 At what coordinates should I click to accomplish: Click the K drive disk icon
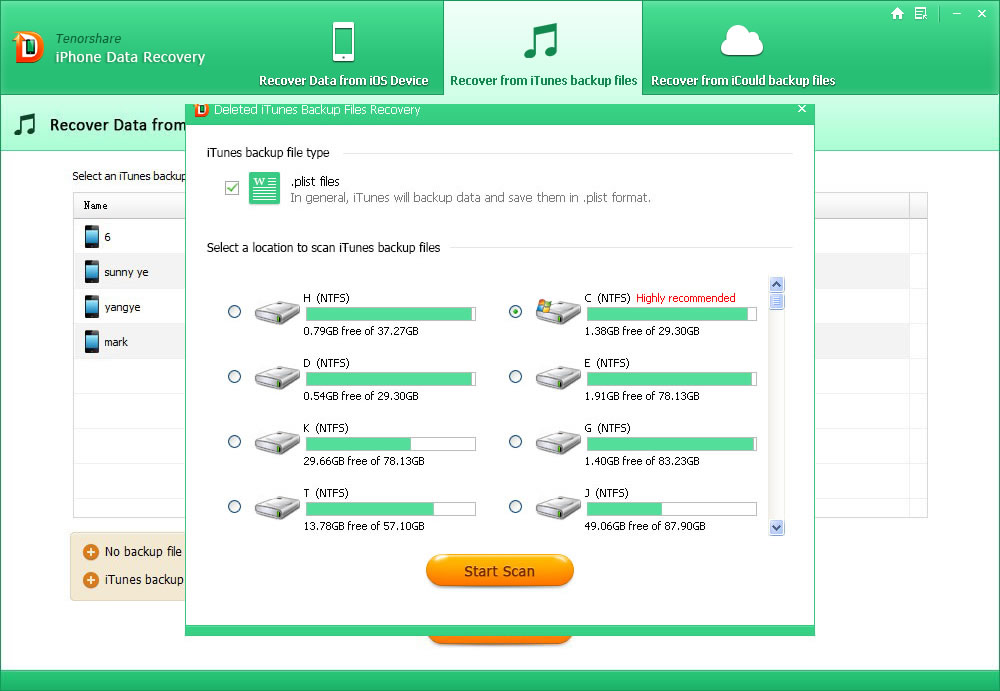tap(277, 442)
